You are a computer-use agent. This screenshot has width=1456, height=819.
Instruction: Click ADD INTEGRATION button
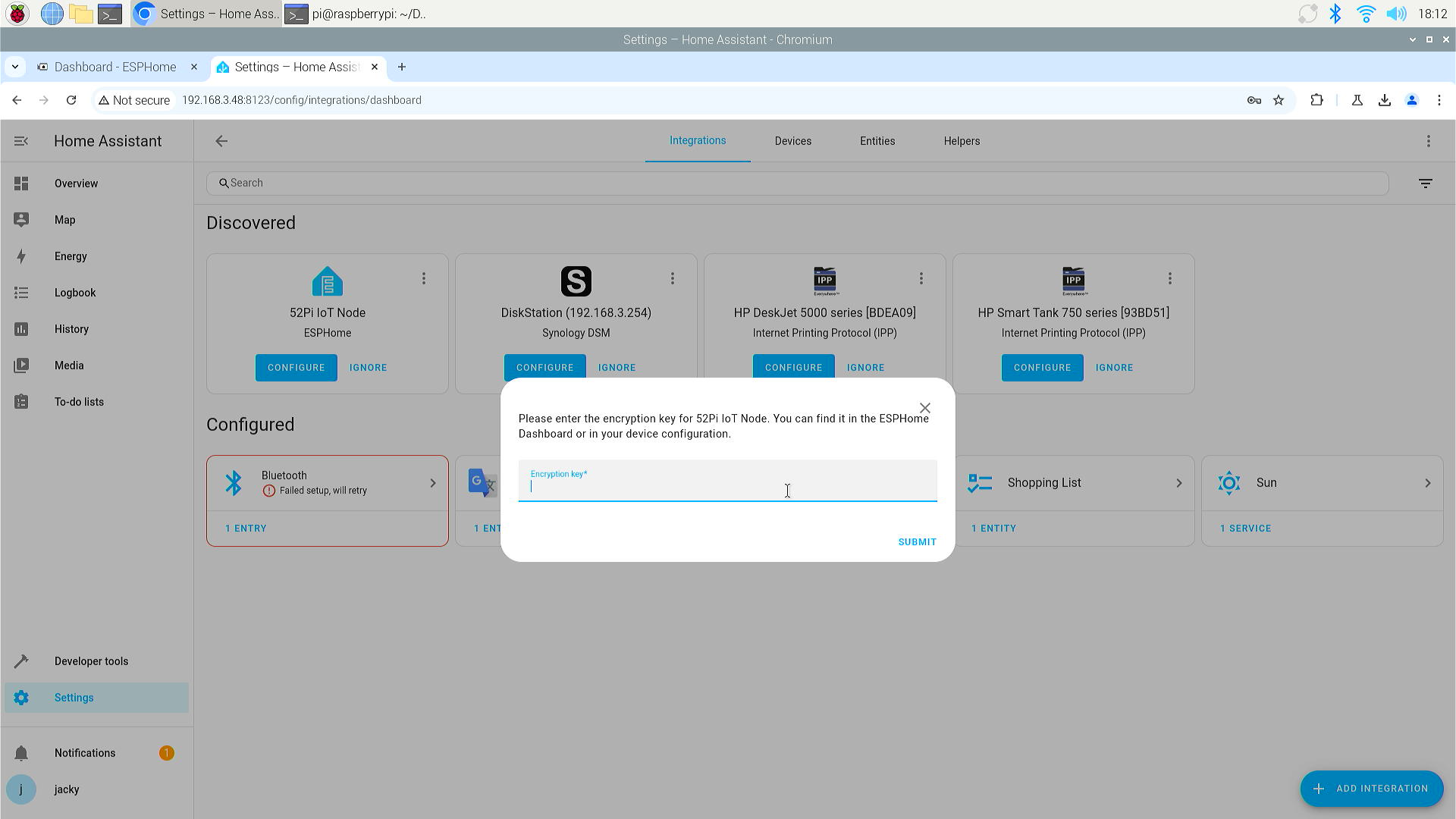1371,789
